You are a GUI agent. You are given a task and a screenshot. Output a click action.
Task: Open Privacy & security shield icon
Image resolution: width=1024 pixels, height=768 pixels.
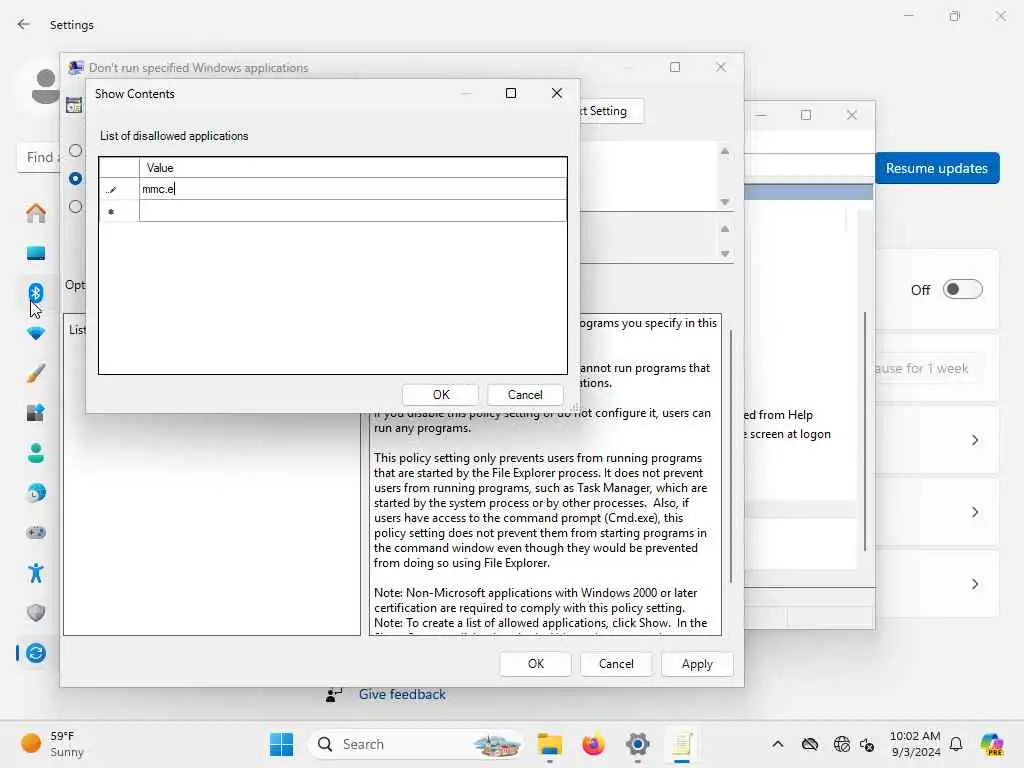pos(36,613)
